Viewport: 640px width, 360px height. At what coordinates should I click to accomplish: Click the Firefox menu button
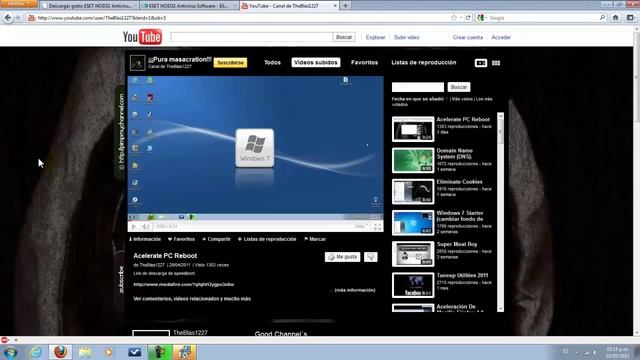click(19, 3)
